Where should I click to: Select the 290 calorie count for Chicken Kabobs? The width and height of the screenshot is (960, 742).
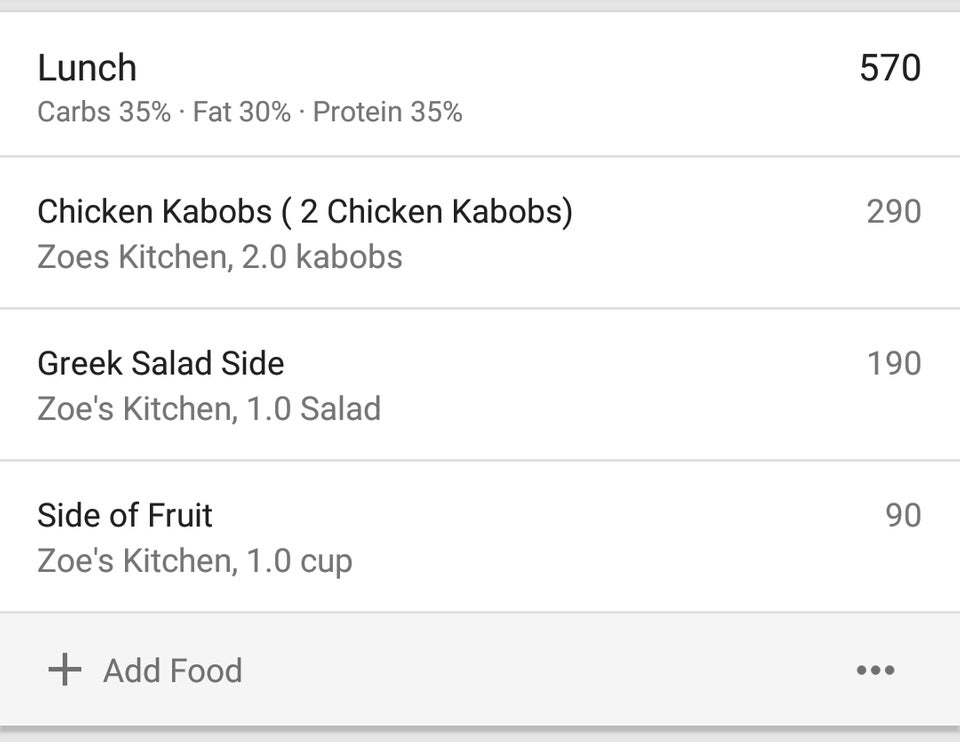coord(893,212)
